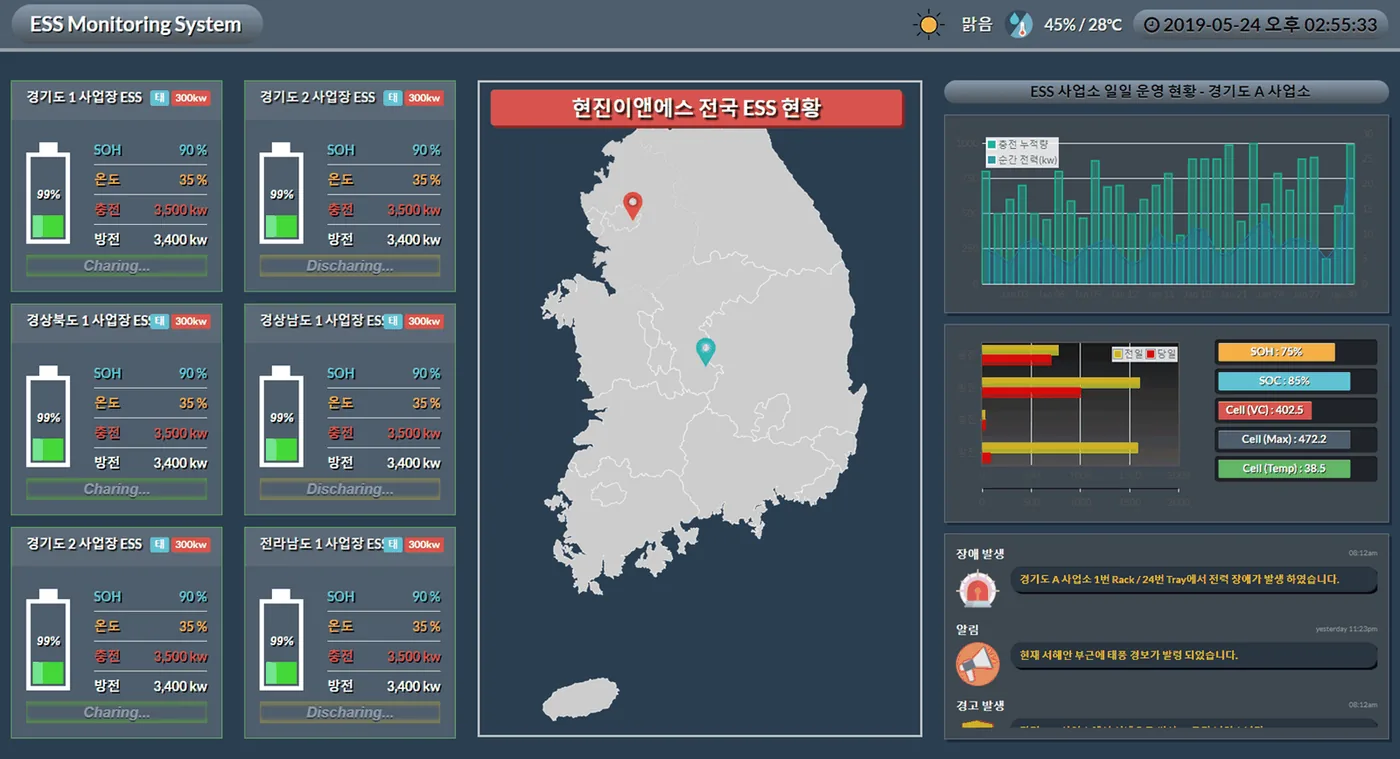Click the red Cell (VC) : 402.5 bar

1264,410
